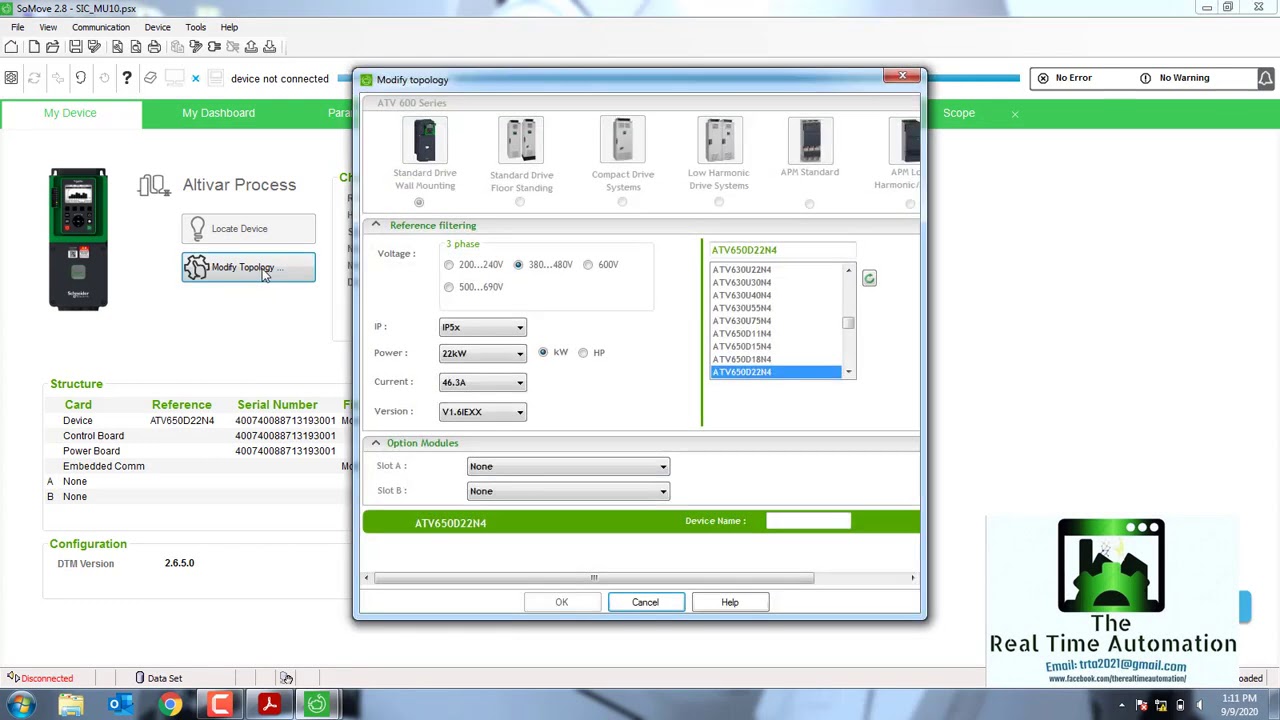
Task: Open Adobe Acrobat from the taskbar
Action: (x=269, y=705)
